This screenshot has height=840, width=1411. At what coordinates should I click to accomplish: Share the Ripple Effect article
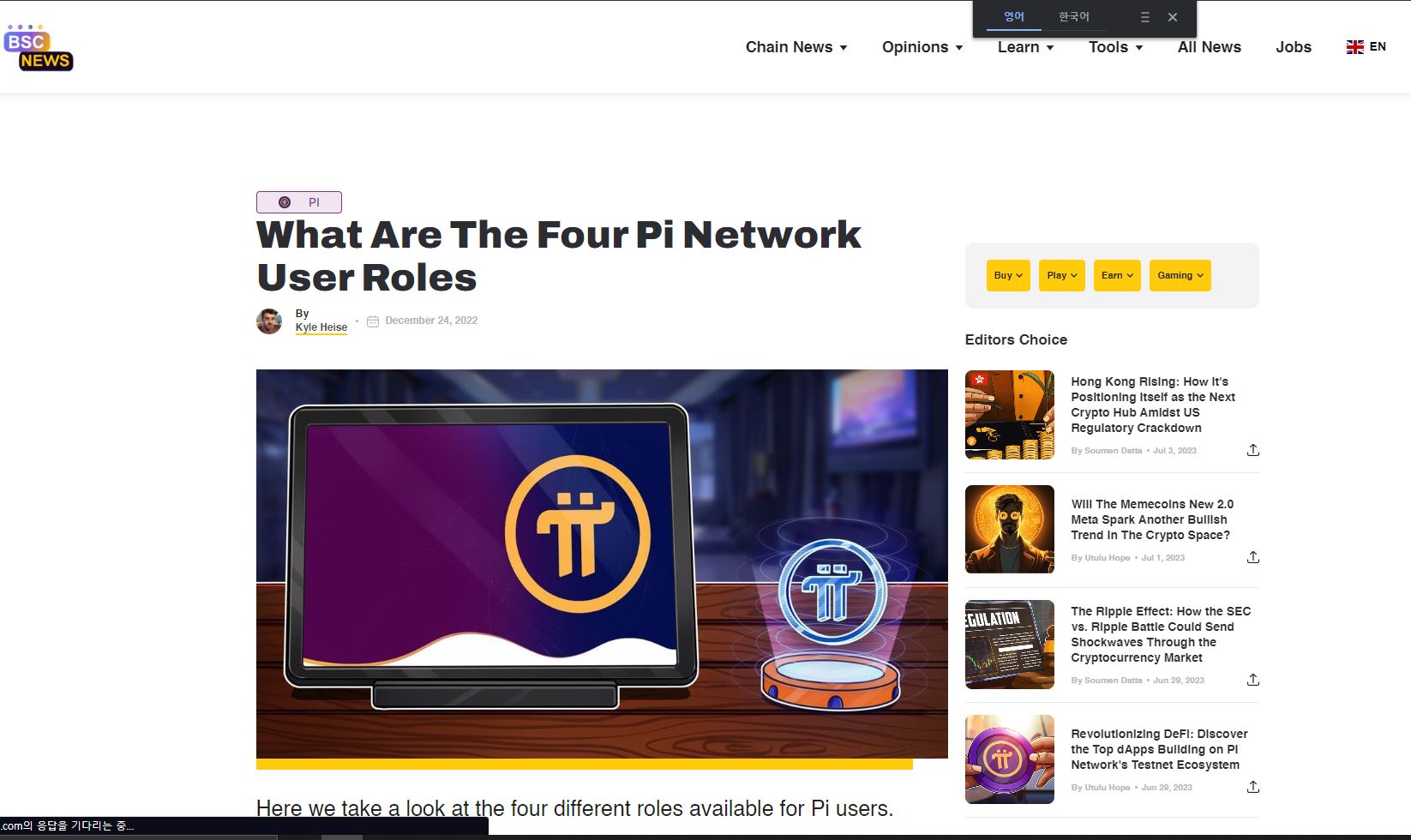point(1252,680)
